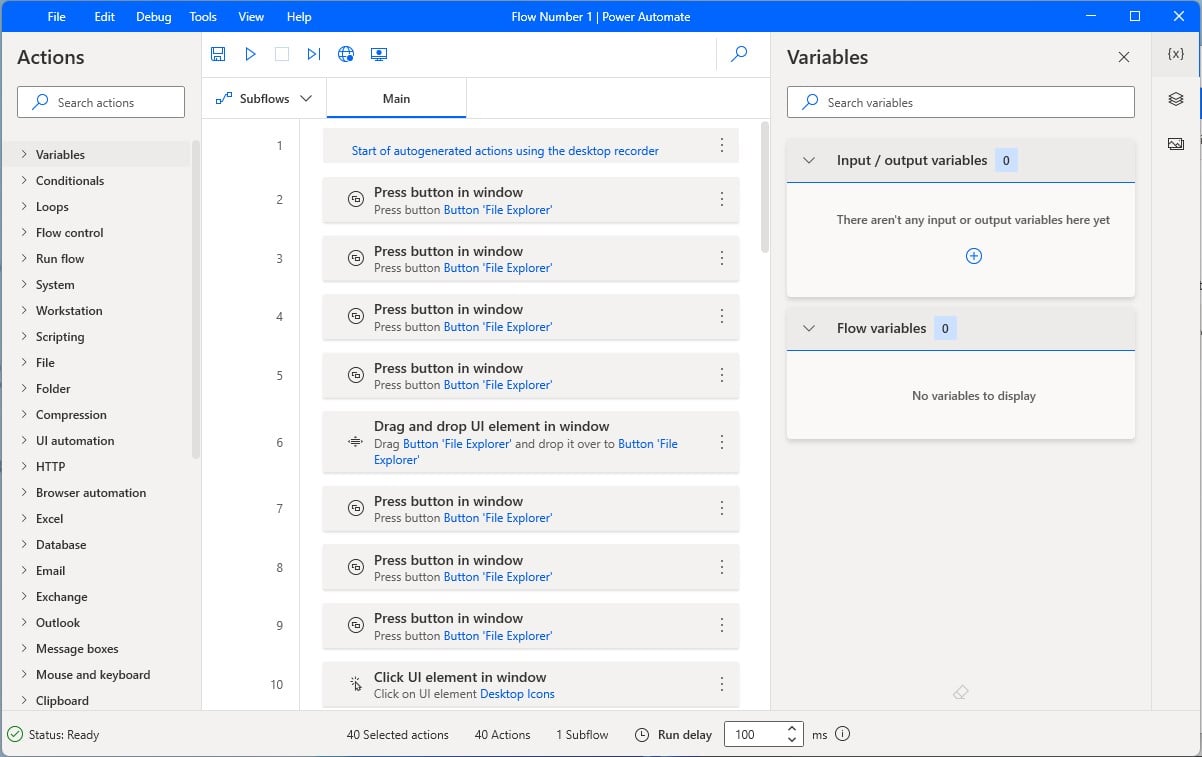Focus the Search actions field

pyautogui.click(x=101, y=102)
